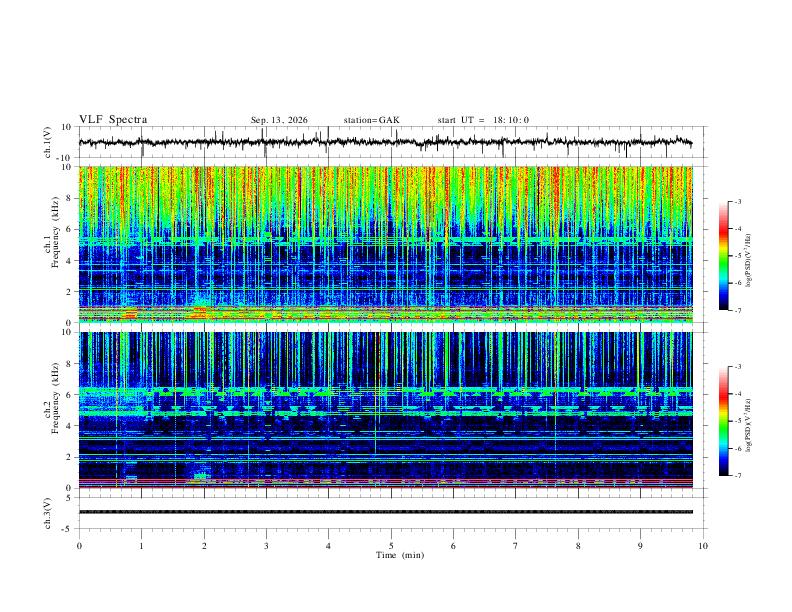Click the ch.1 Frequency (kHz) axis label
Image resolution: width=792 pixels, height=612 pixels.
click(x=51, y=232)
